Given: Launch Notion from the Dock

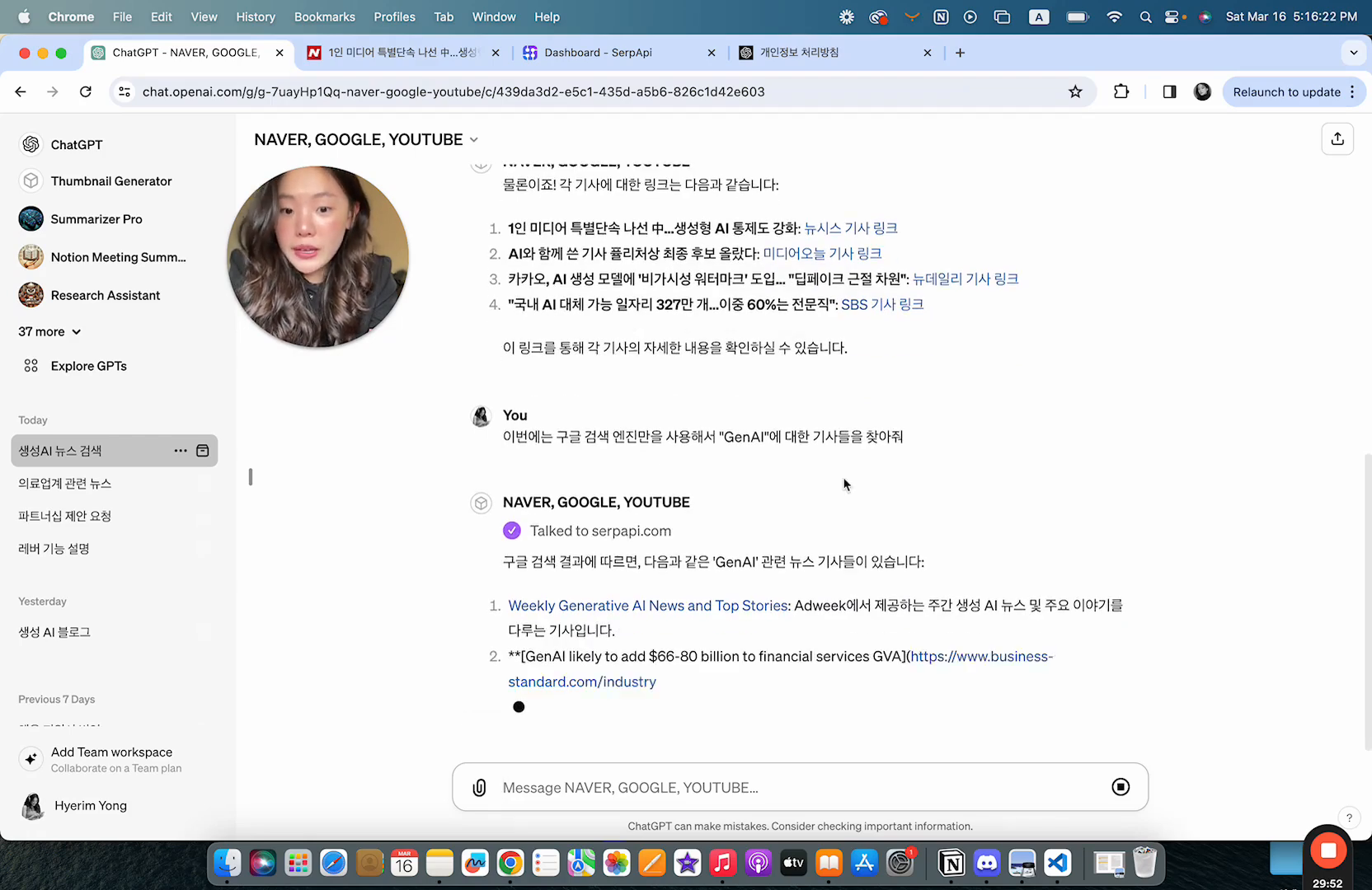Looking at the screenshot, I should [x=951, y=863].
